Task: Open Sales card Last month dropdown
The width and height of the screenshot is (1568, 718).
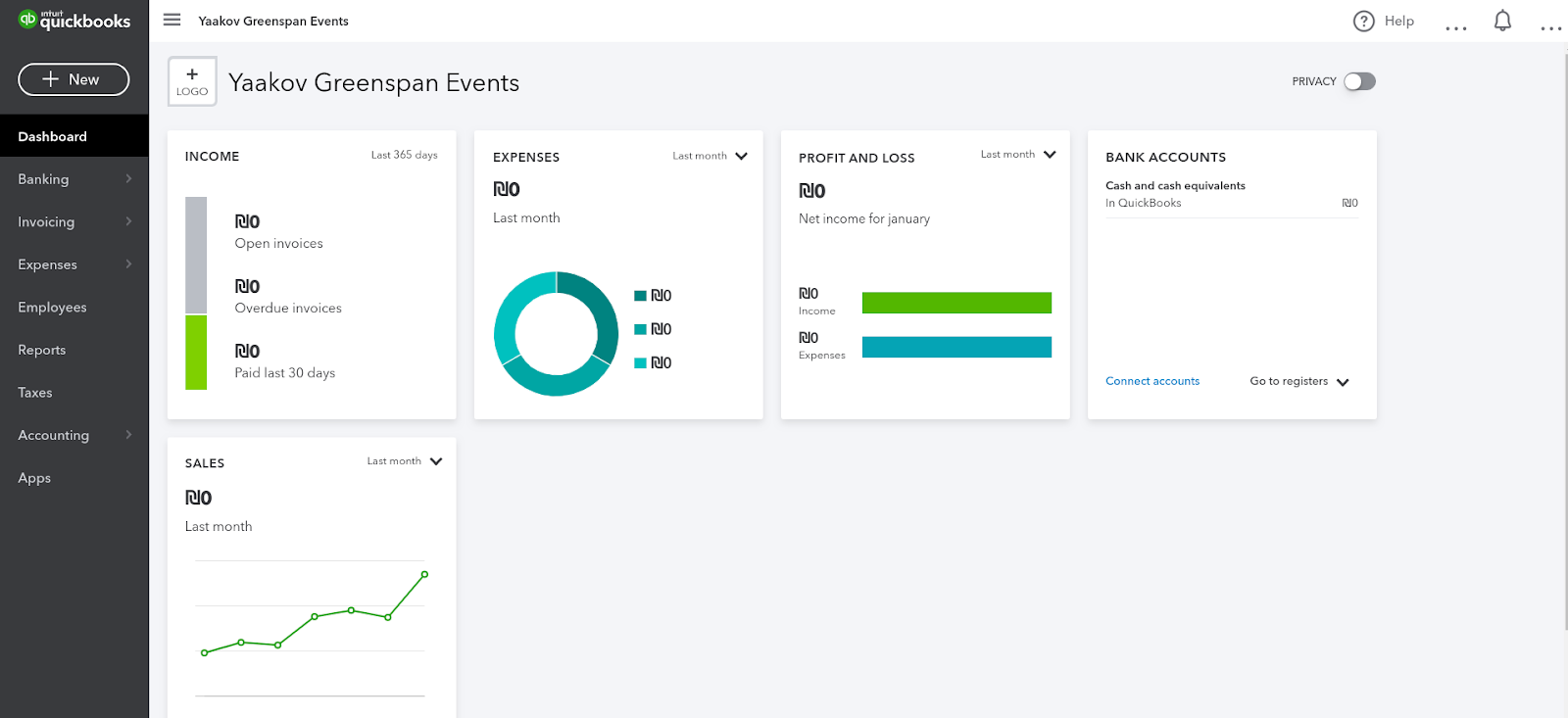Action: tap(405, 461)
